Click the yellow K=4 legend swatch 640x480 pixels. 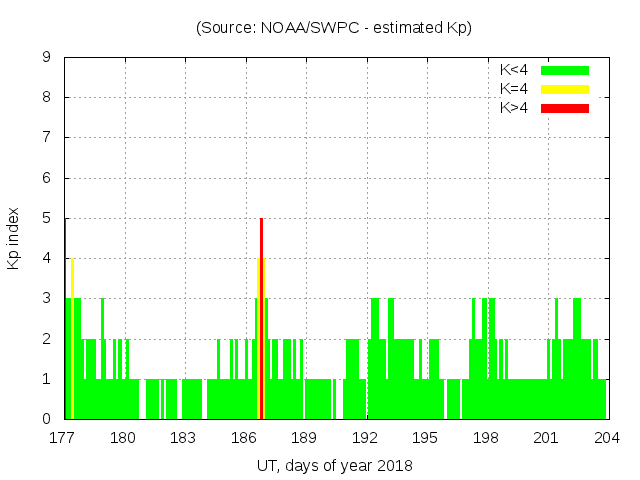(x=565, y=89)
